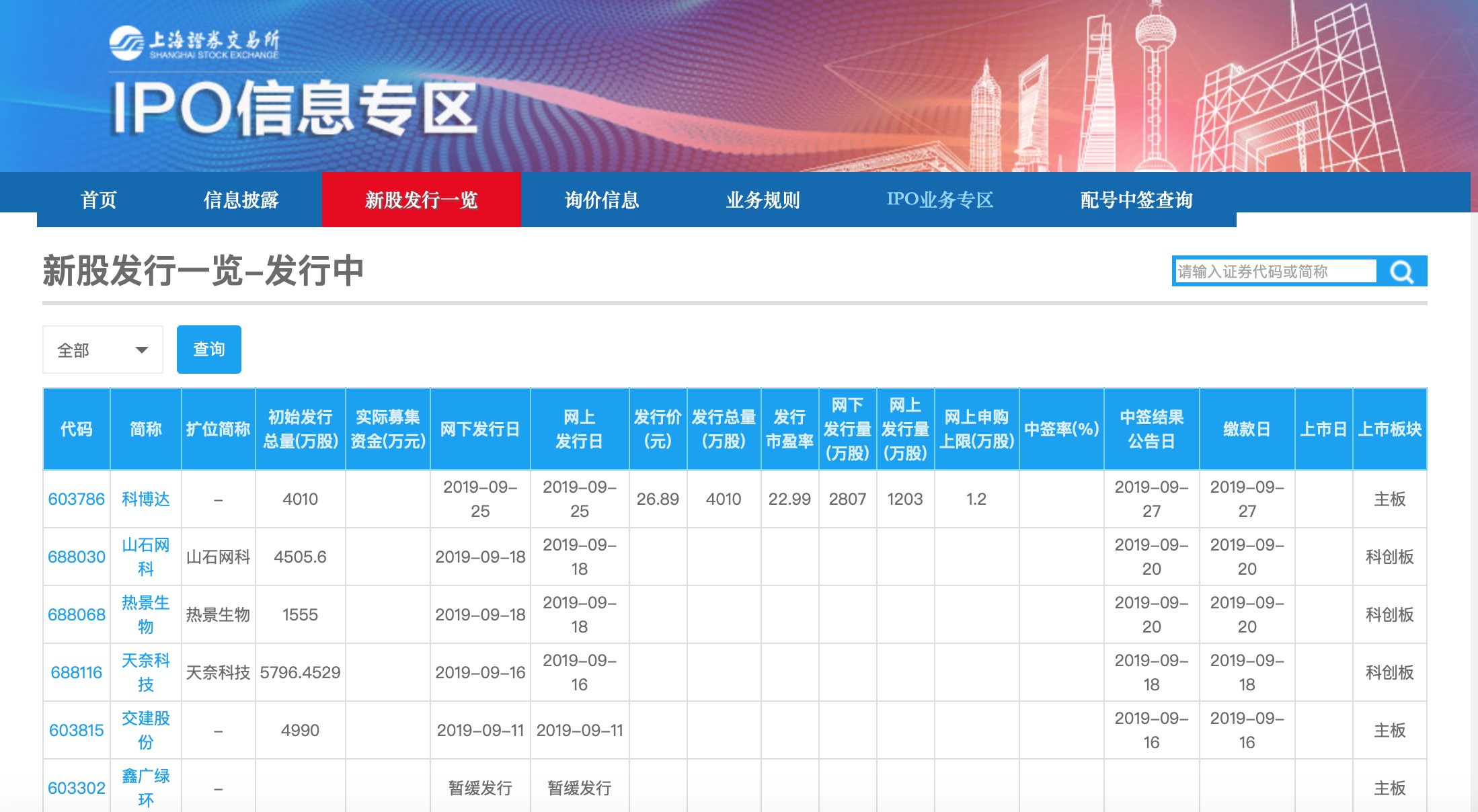Open the 业务规则 nav tab
The image size is (1478, 812).
click(x=763, y=200)
